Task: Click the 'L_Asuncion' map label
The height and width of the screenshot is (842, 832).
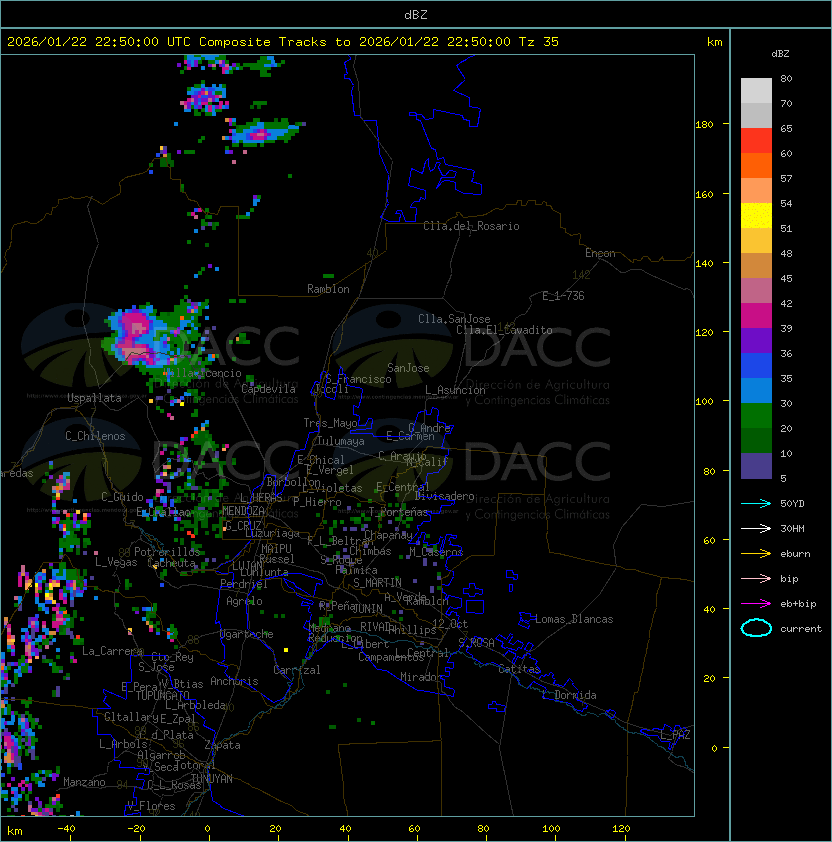Action: [x=455, y=390]
